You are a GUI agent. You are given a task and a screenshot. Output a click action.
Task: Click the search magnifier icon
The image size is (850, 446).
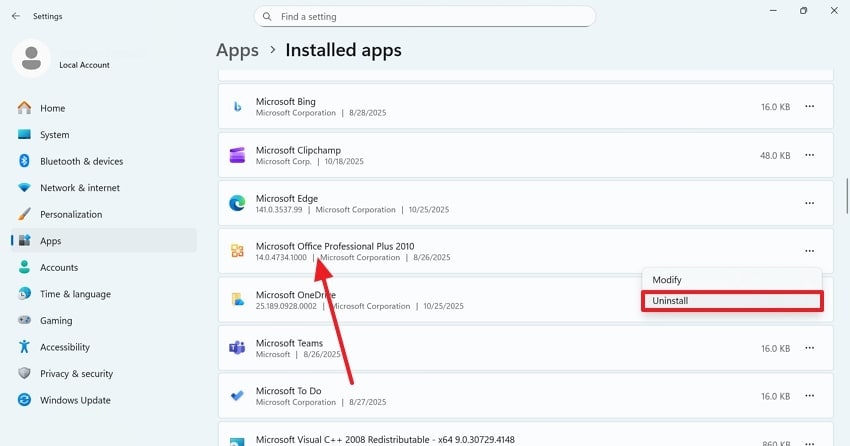267,17
